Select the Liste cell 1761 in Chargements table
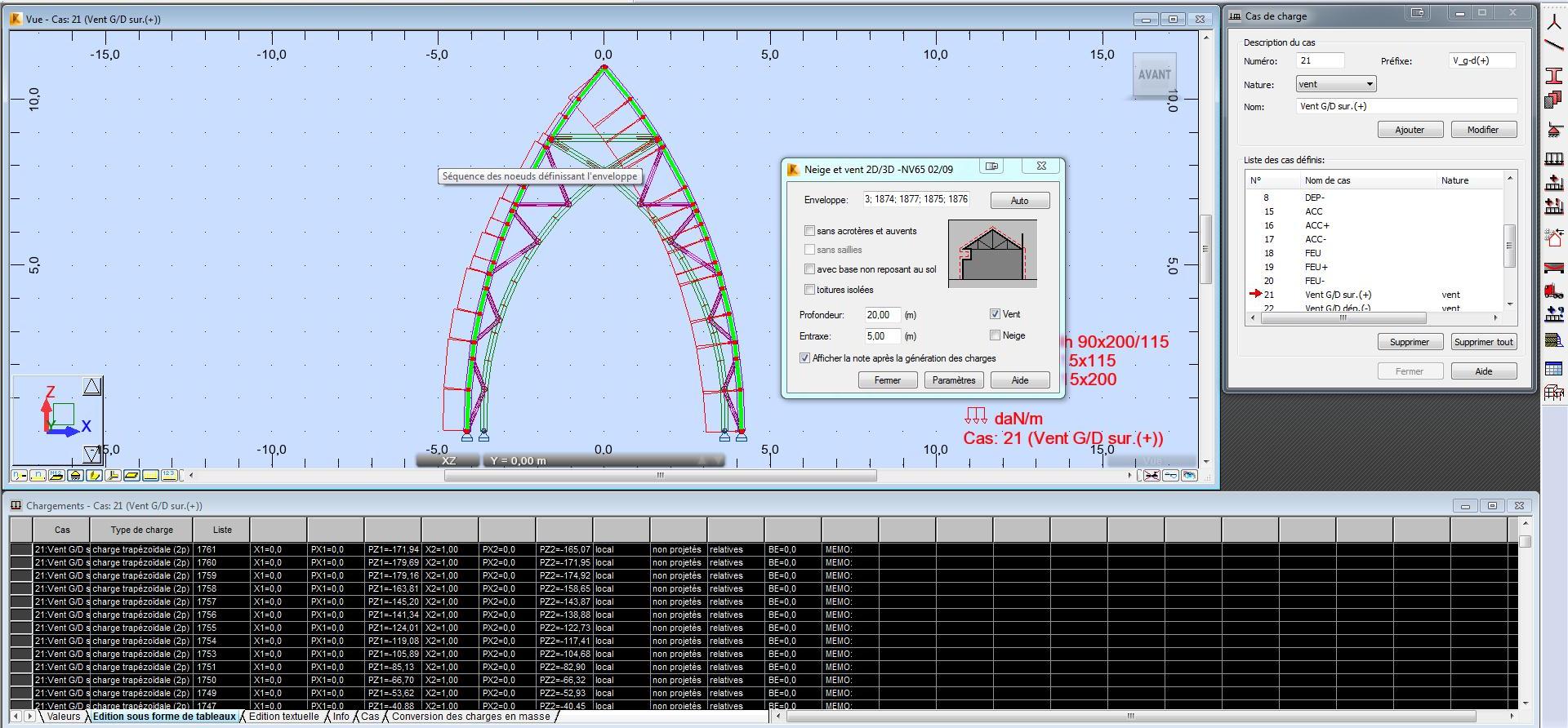The height and width of the screenshot is (728, 1568). point(221,549)
